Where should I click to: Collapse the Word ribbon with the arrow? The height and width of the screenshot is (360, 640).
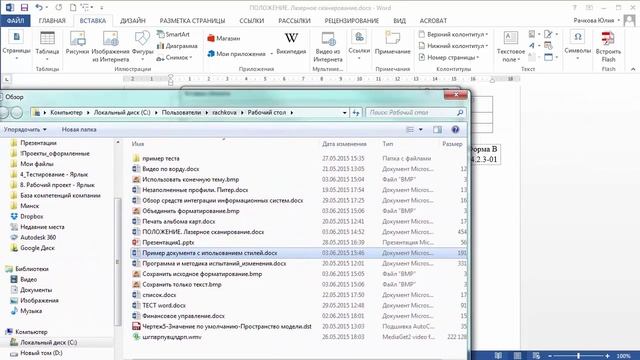pyautogui.click(x=633, y=69)
